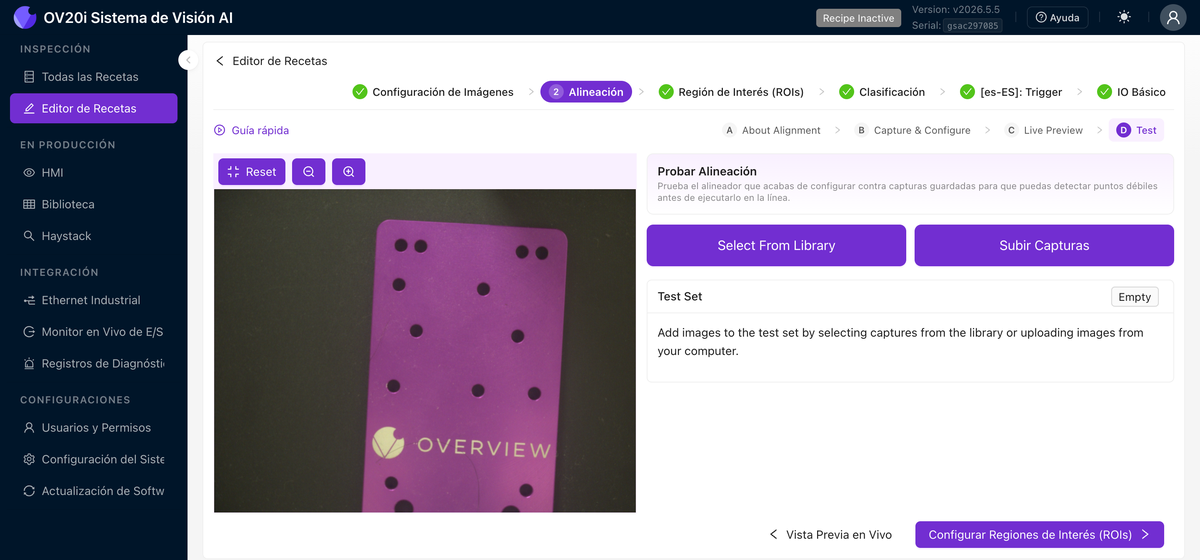Click the Configuración del Sistema gear icon
The width and height of the screenshot is (1200, 560).
[x=29, y=460]
